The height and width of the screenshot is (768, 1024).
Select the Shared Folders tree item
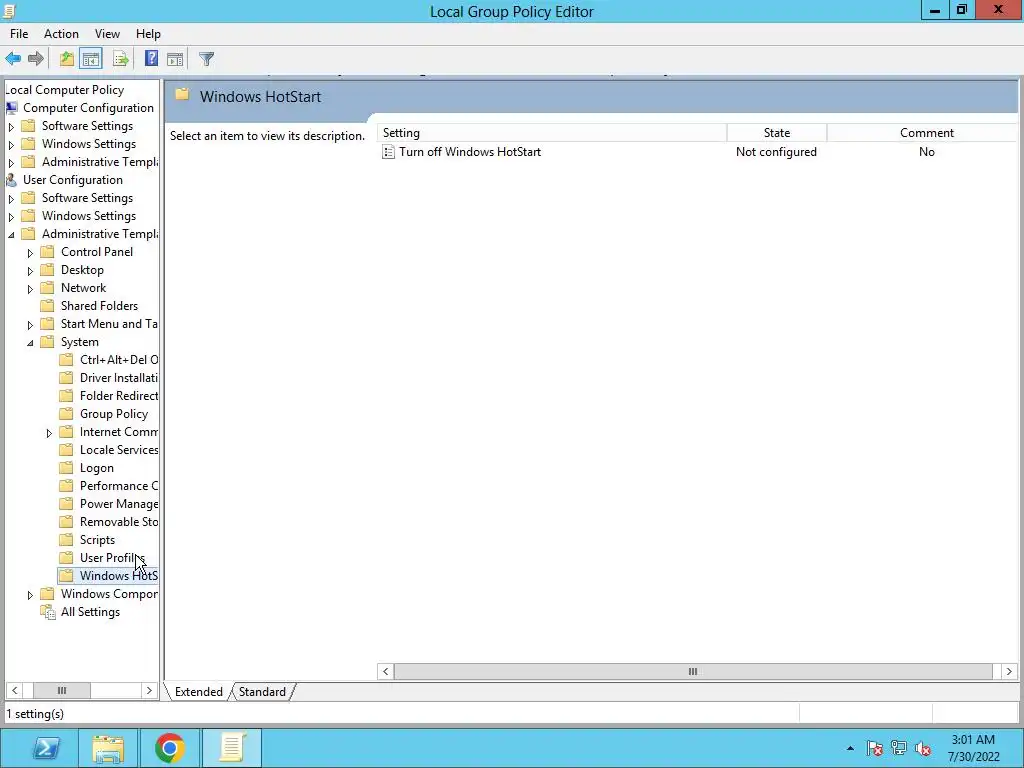point(99,306)
